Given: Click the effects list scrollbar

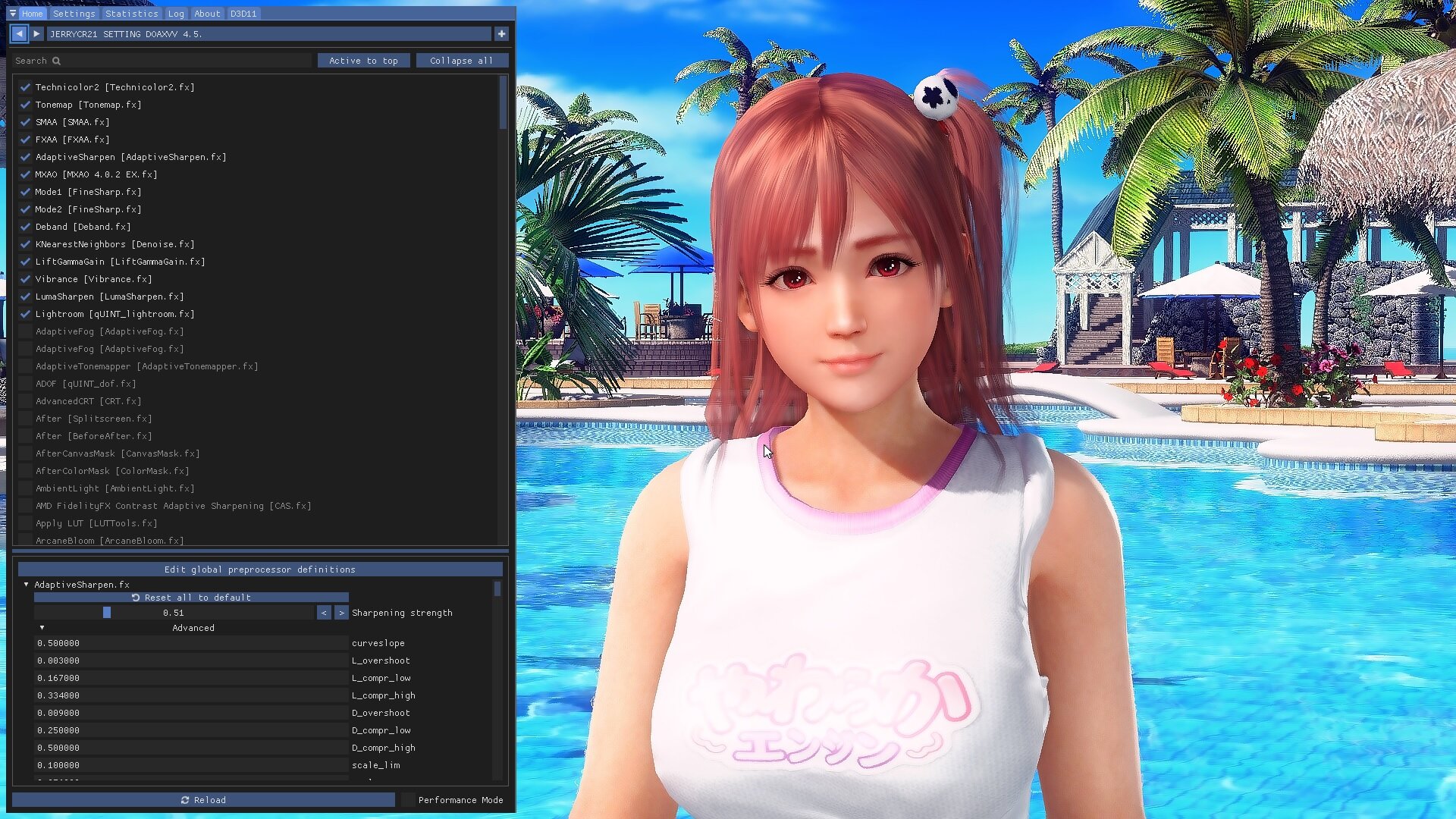Looking at the screenshot, I should coord(503,102).
